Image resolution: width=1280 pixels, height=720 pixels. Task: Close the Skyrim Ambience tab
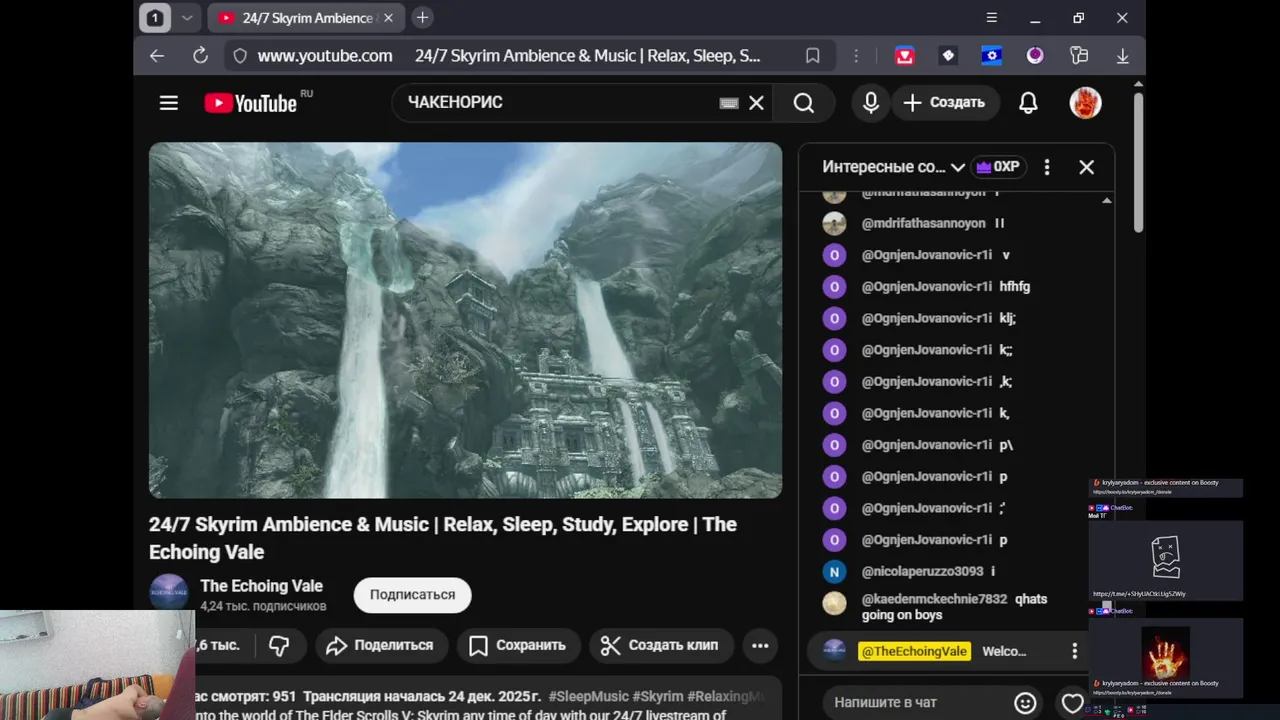point(388,18)
